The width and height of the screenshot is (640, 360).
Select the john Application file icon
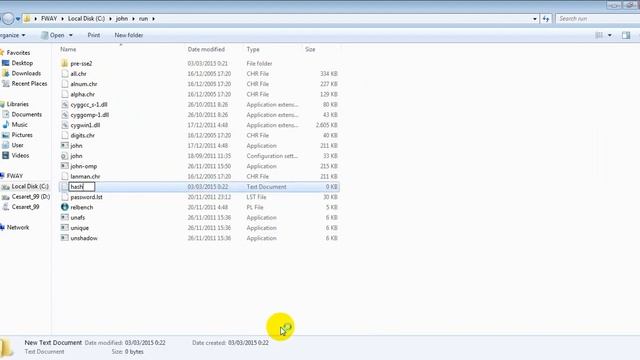click(64, 145)
